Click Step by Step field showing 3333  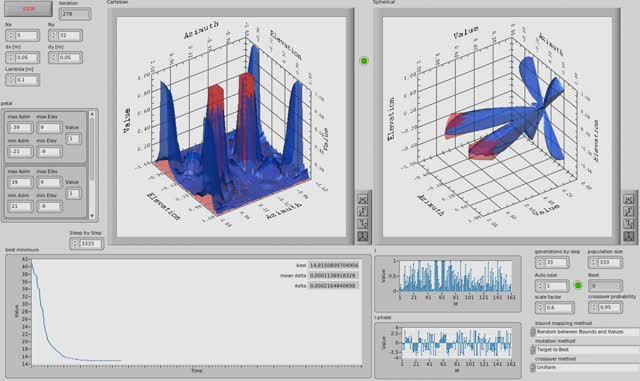click(x=90, y=243)
